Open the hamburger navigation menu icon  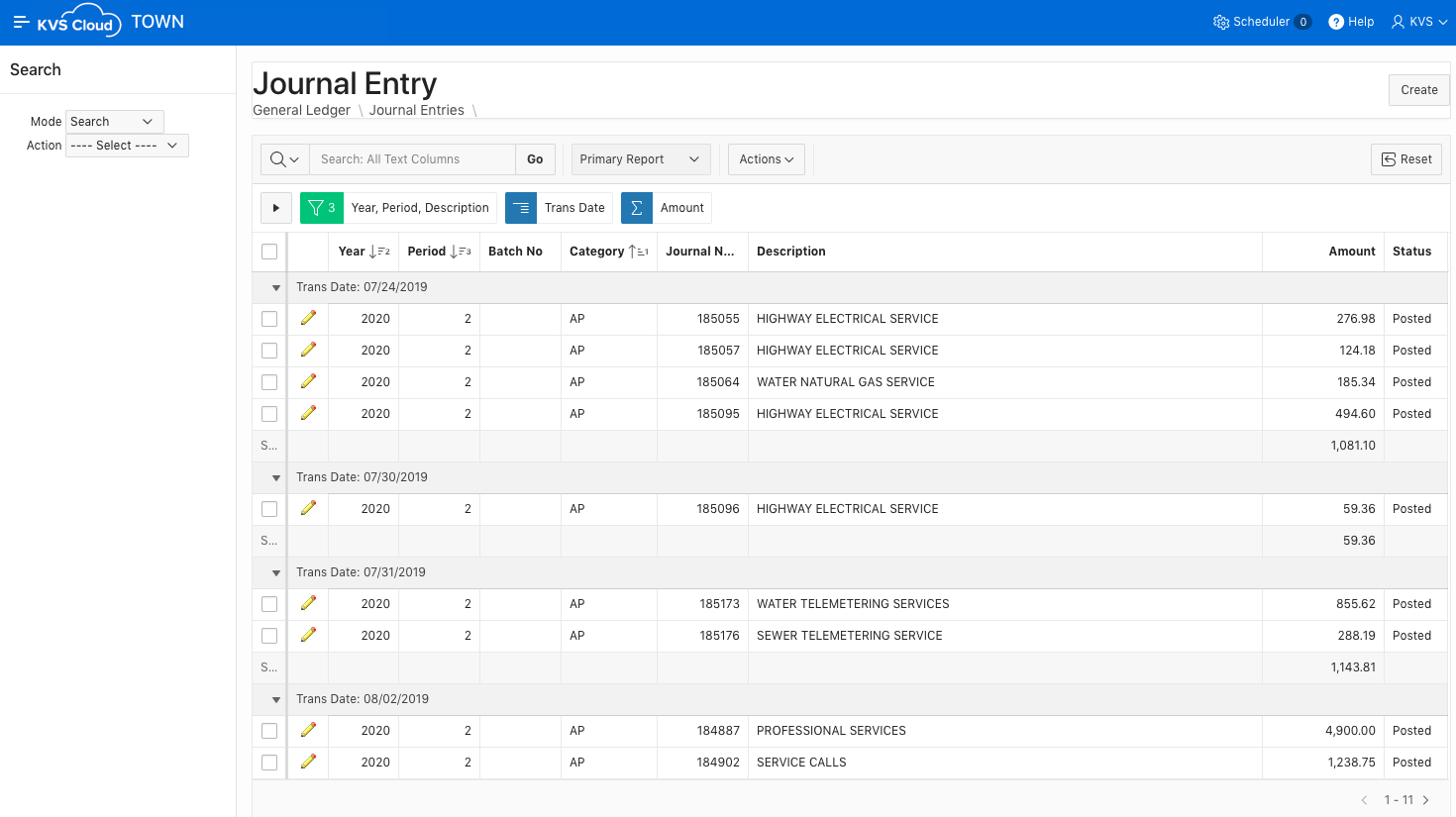pos(21,22)
